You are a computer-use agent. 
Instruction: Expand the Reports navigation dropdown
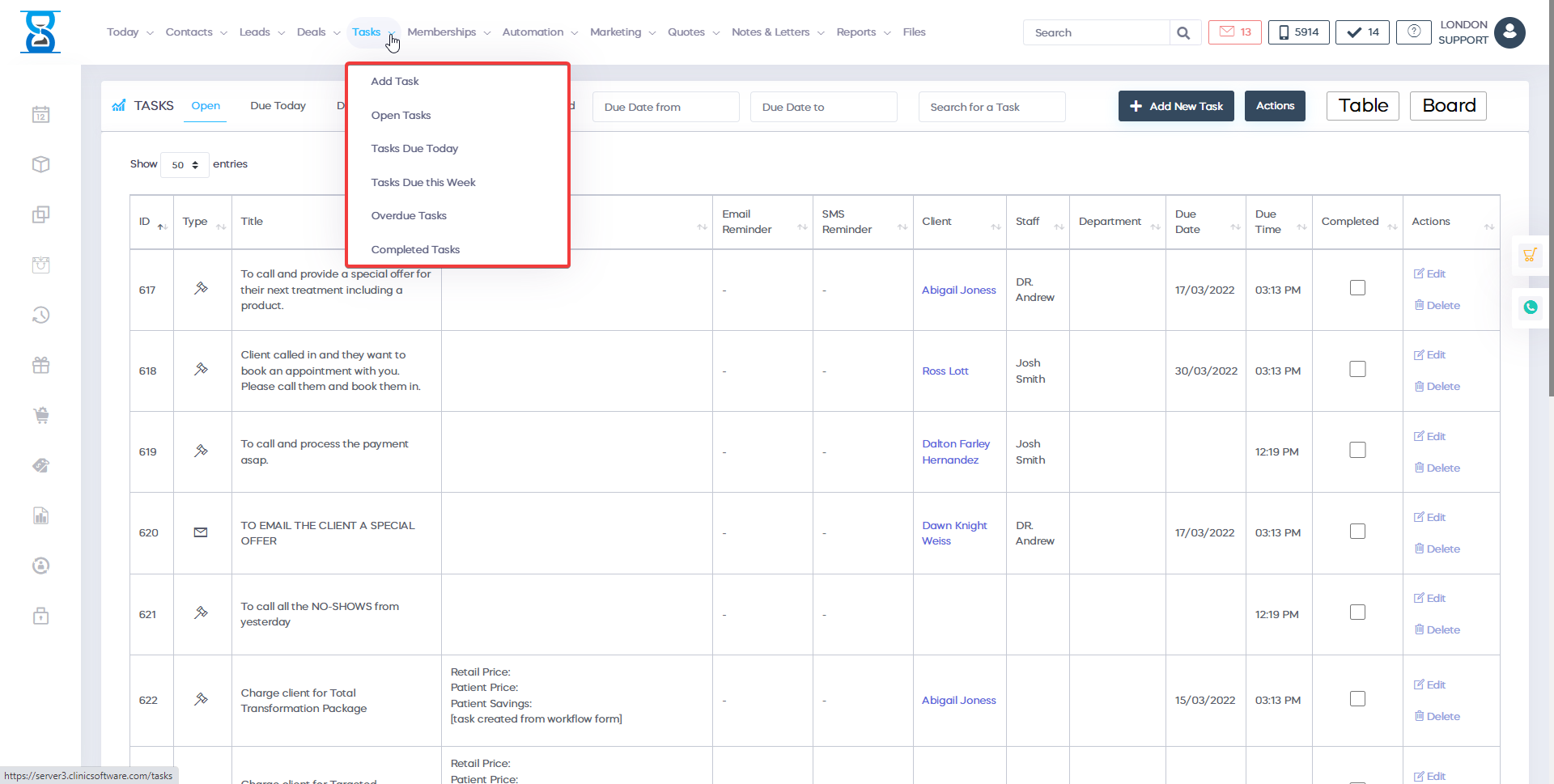pyautogui.click(x=863, y=32)
